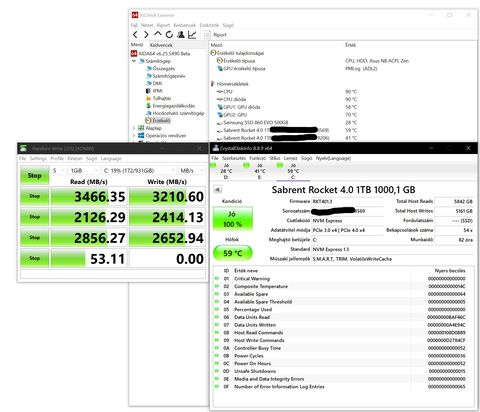480x412 pixels.
Task: Open Szerkesztés menu in CrystalDiskInfo
Action: (234, 158)
